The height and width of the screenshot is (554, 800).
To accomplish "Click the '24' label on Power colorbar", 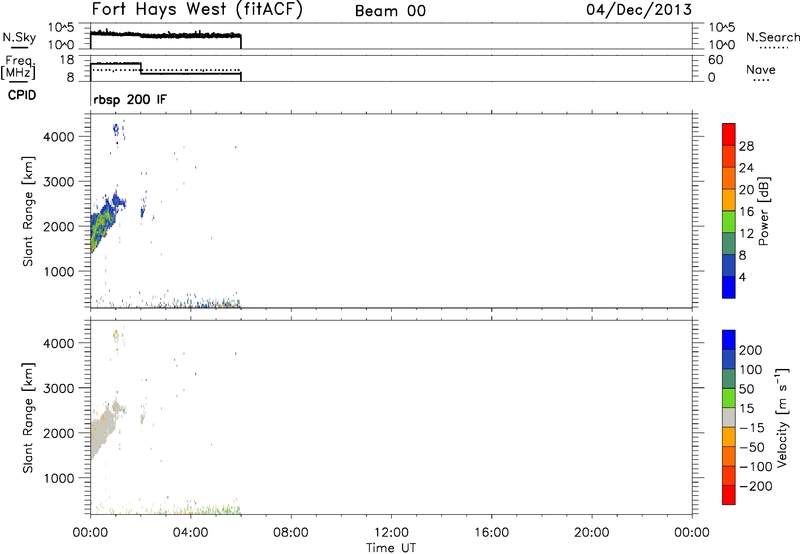I will 746,168.
